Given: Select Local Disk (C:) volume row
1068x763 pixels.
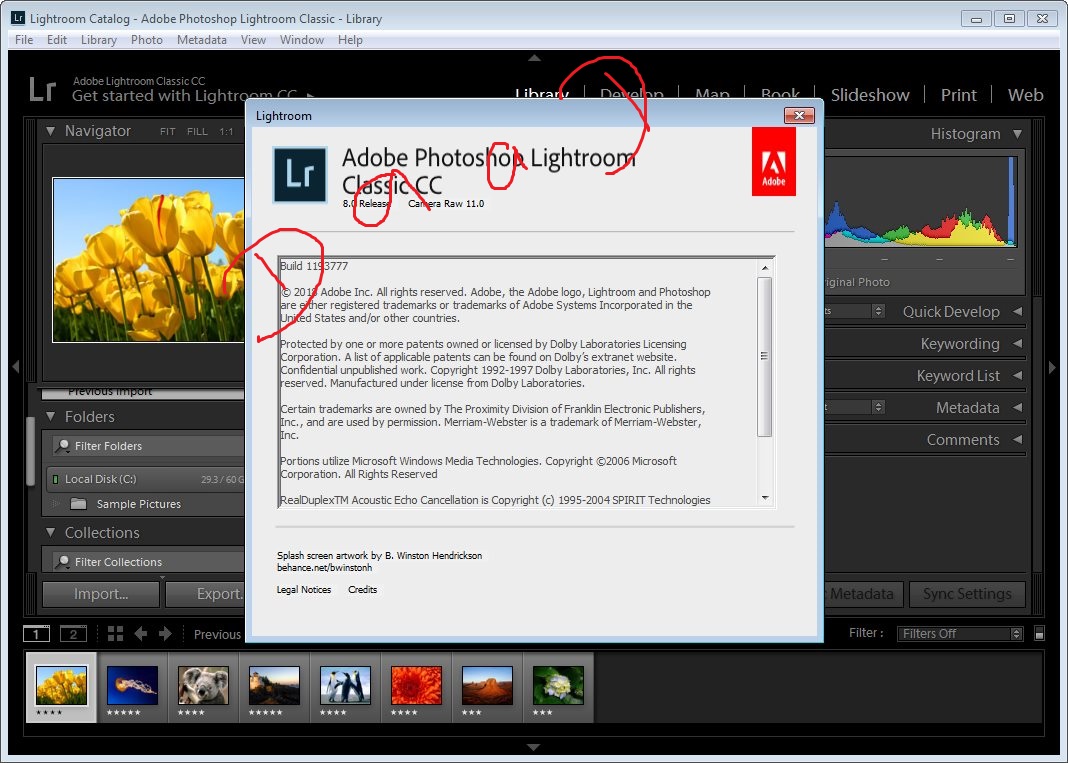Looking at the screenshot, I should click(x=146, y=480).
